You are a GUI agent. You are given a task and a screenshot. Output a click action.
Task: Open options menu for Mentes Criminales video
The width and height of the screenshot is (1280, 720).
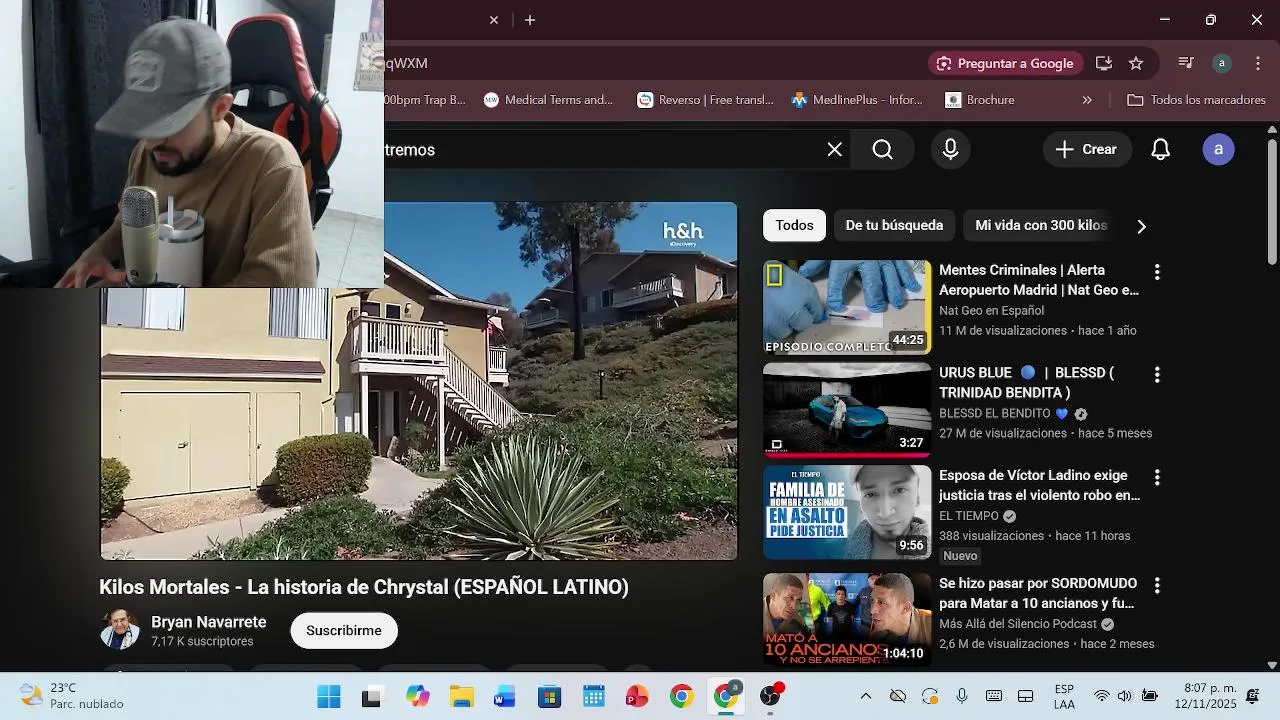pyautogui.click(x=1157, y=272)
